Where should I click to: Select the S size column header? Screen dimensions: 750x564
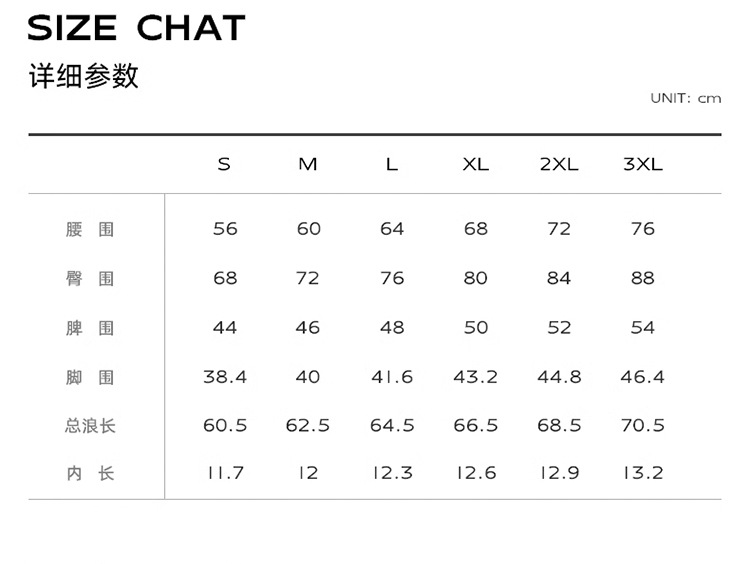[x=224, y=164]
